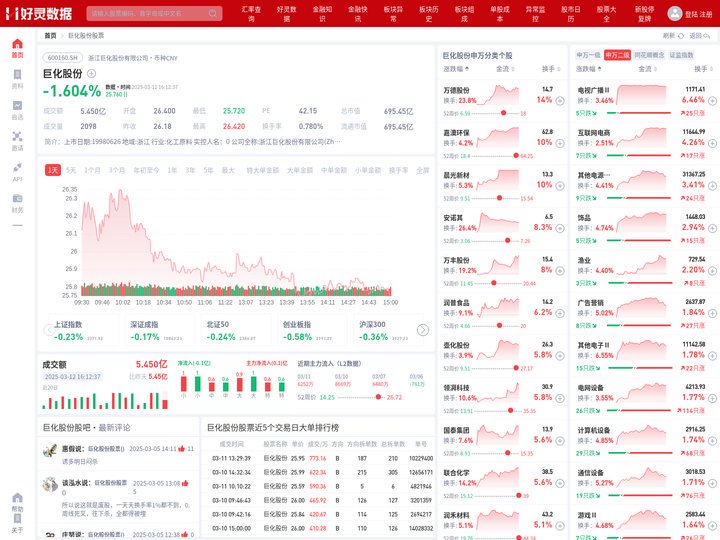This screenshot has width=720, height=540.
Task: Open 金融知识 in top navigation
Action: (x=322, y=14)
